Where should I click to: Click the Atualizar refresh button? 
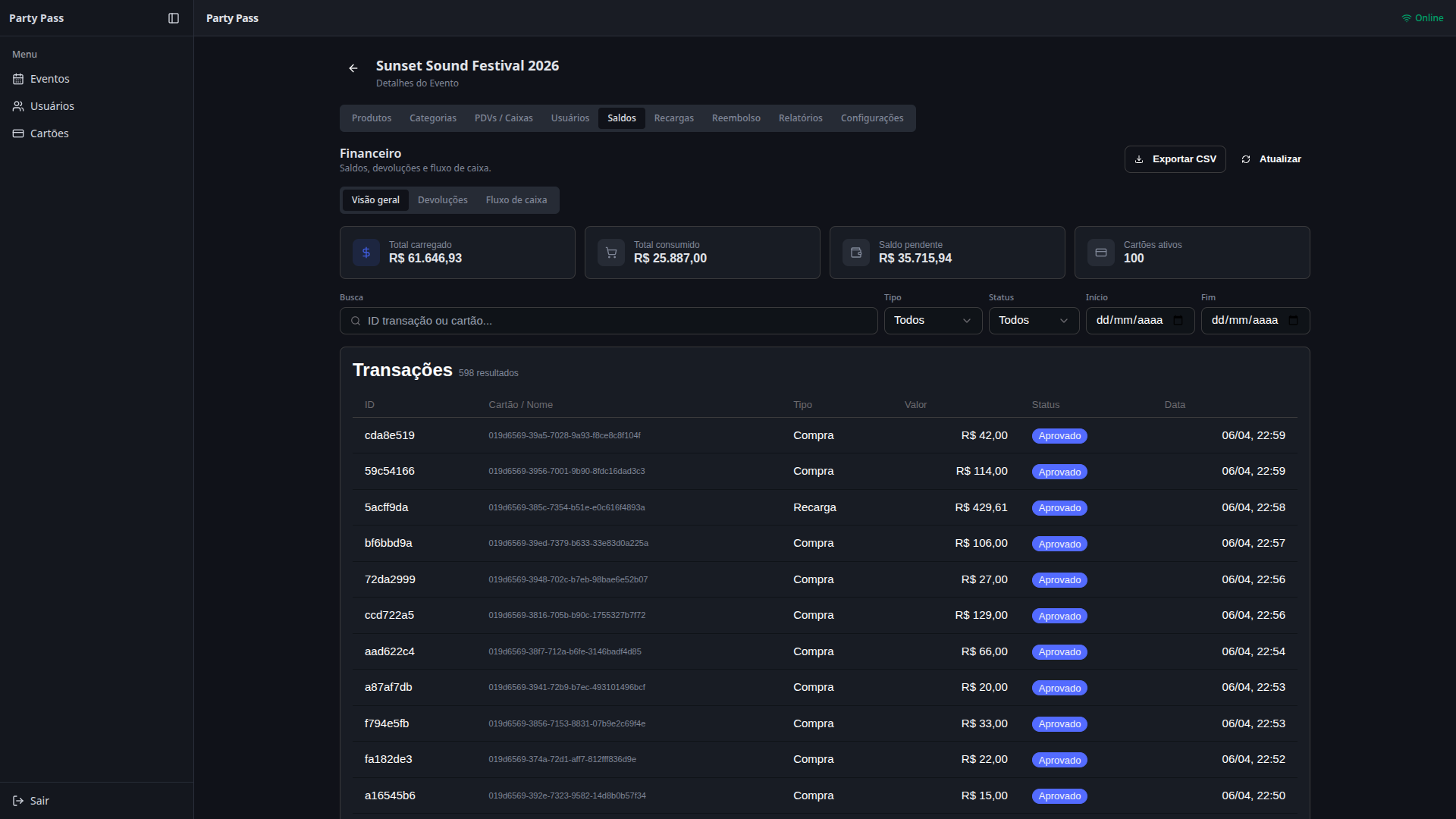click(x=1271, y=159)
